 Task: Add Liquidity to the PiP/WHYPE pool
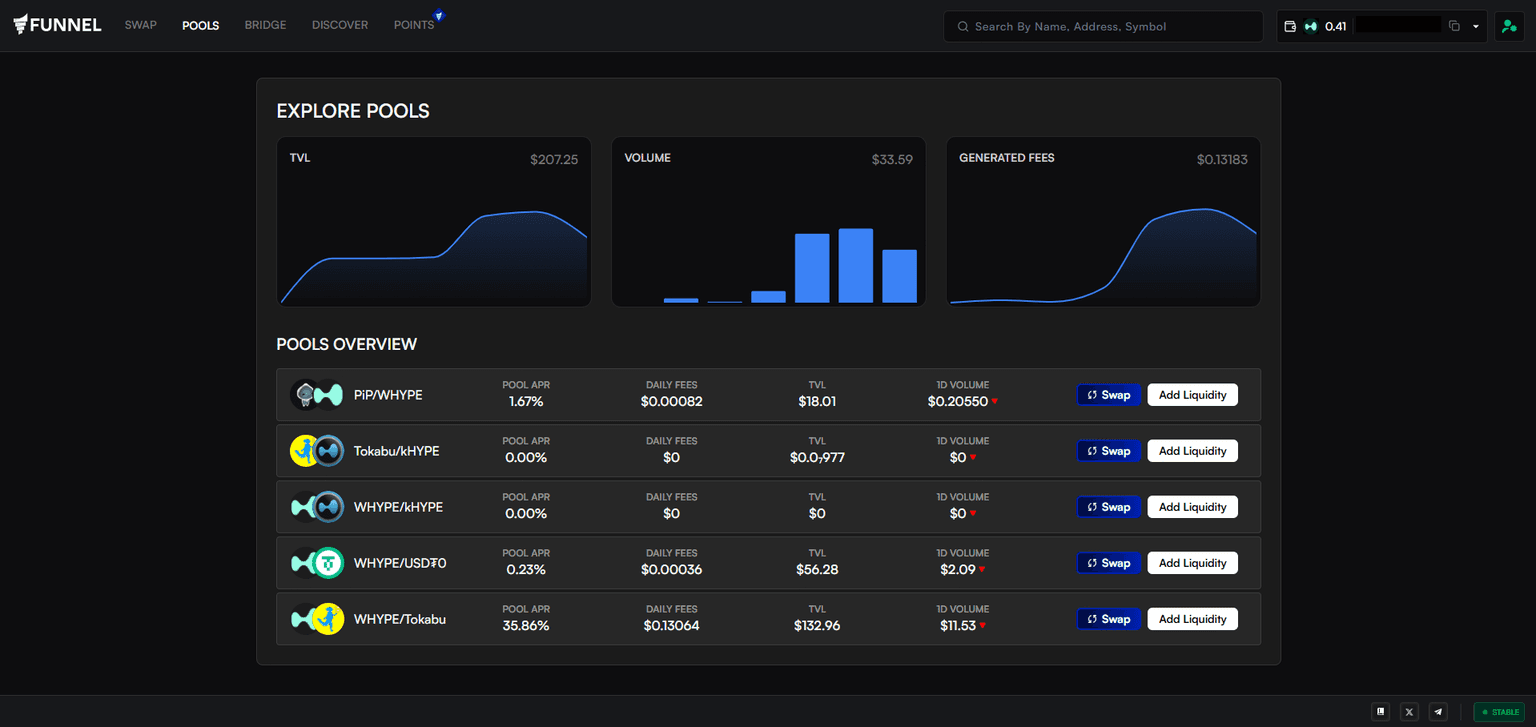pyautogui.click(x=1192, y=395)
